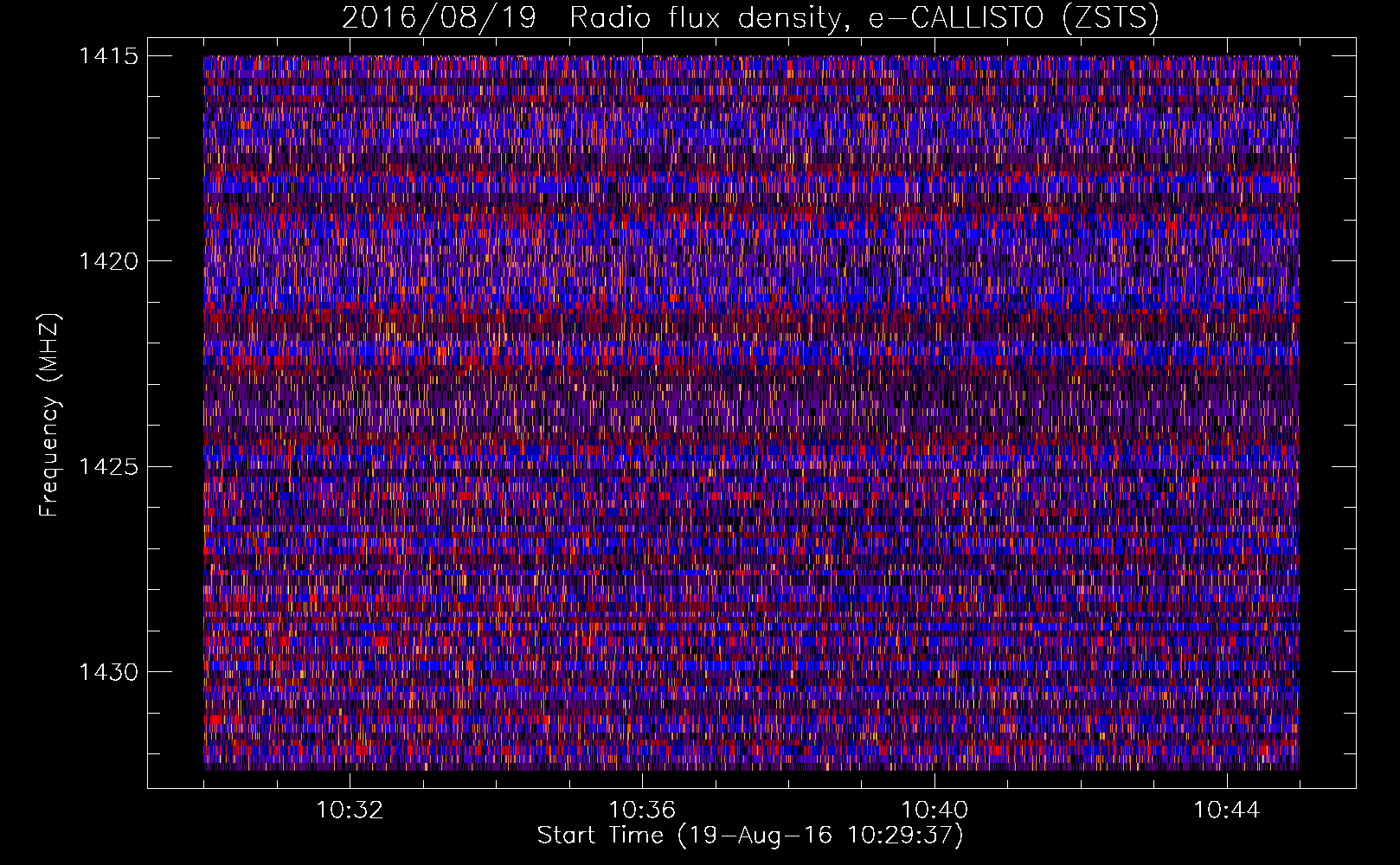This screenshot has height=865, width=1400.
Task: Select the "Frequency (MHZ)" axis label
Action: (49, 414)
